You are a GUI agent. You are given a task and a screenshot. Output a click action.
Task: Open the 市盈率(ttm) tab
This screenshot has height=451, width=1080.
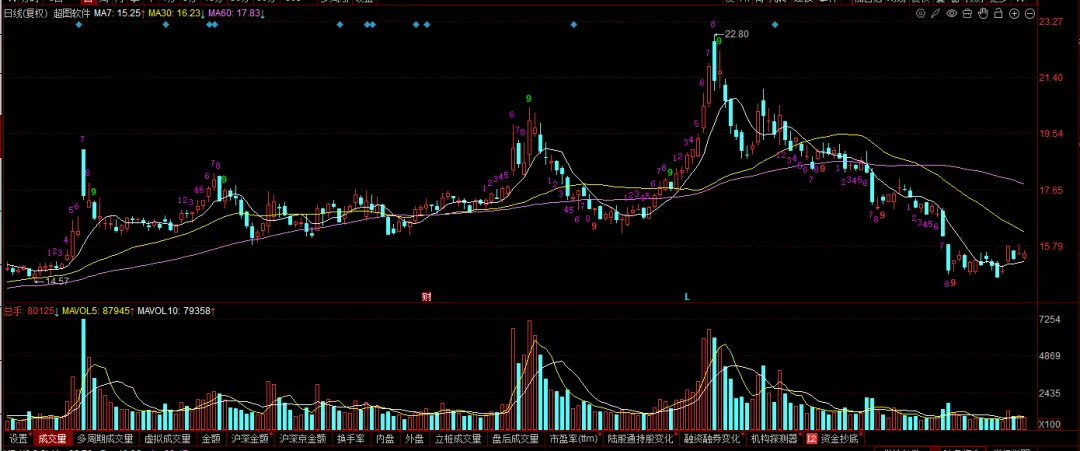[x=574, y=438]
